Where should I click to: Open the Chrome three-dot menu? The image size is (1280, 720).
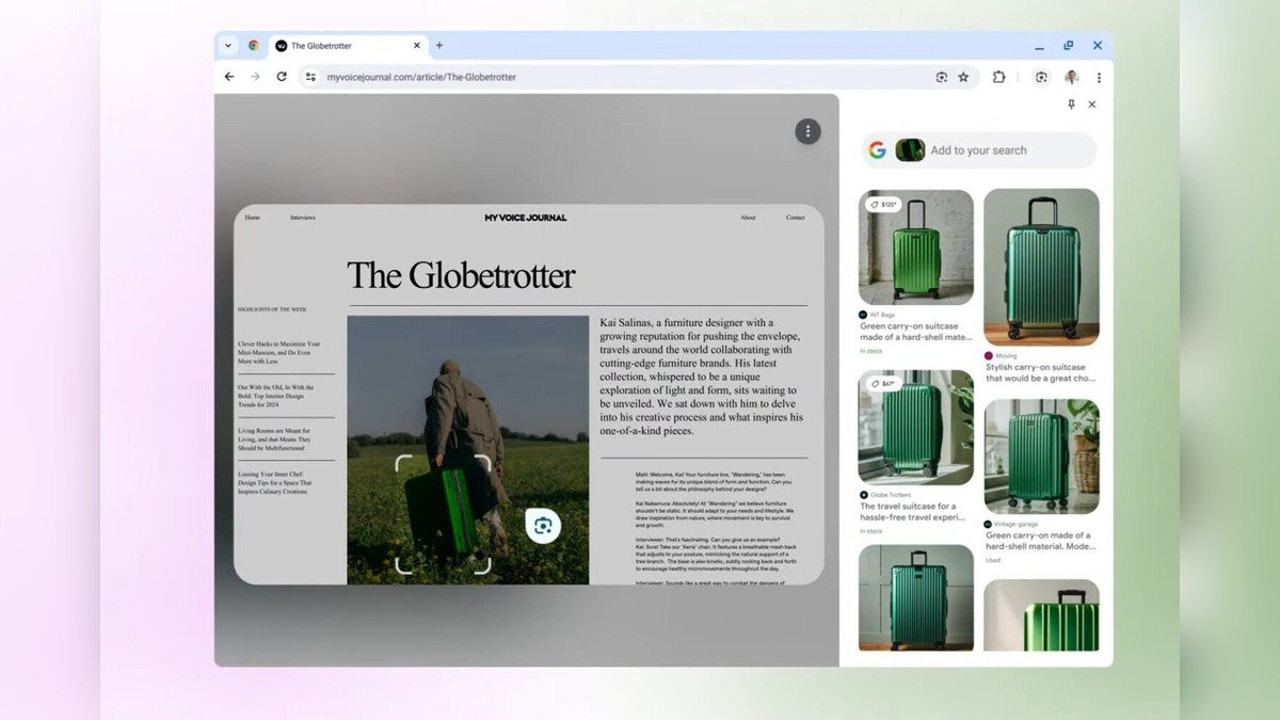point(1099,77)
